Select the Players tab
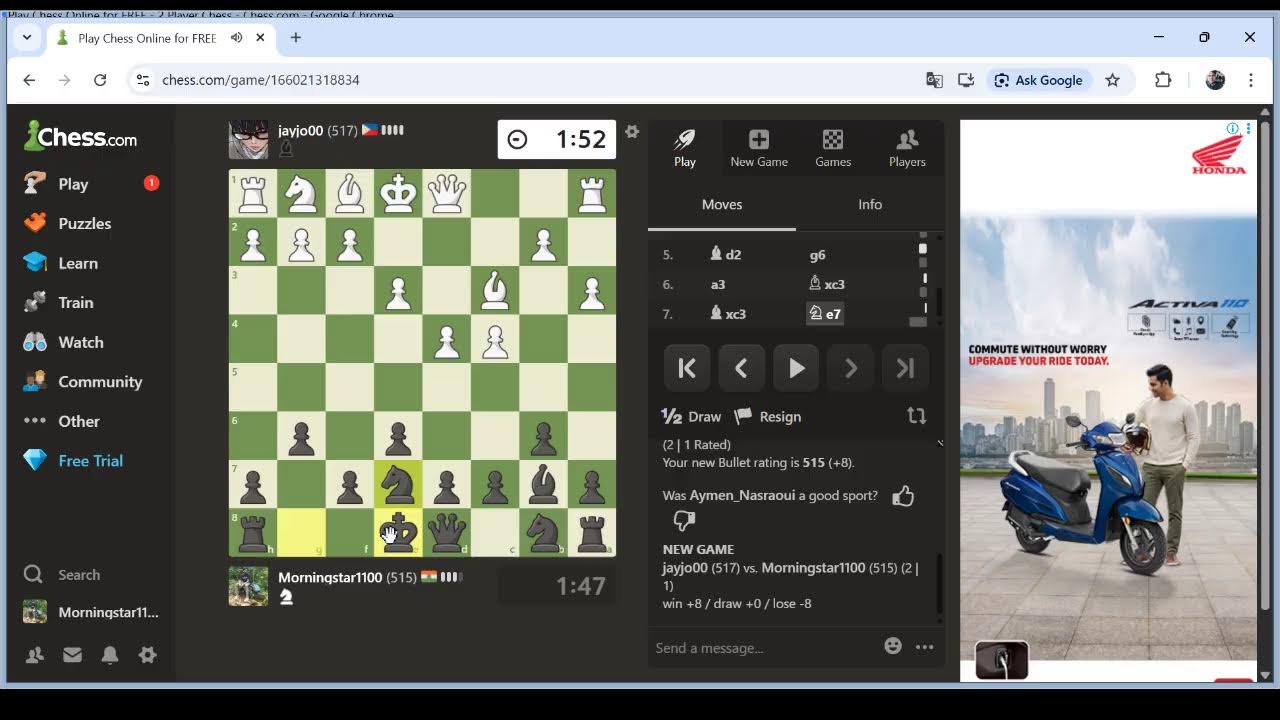This screenshot has height=720, width=1280. point(907,148)
